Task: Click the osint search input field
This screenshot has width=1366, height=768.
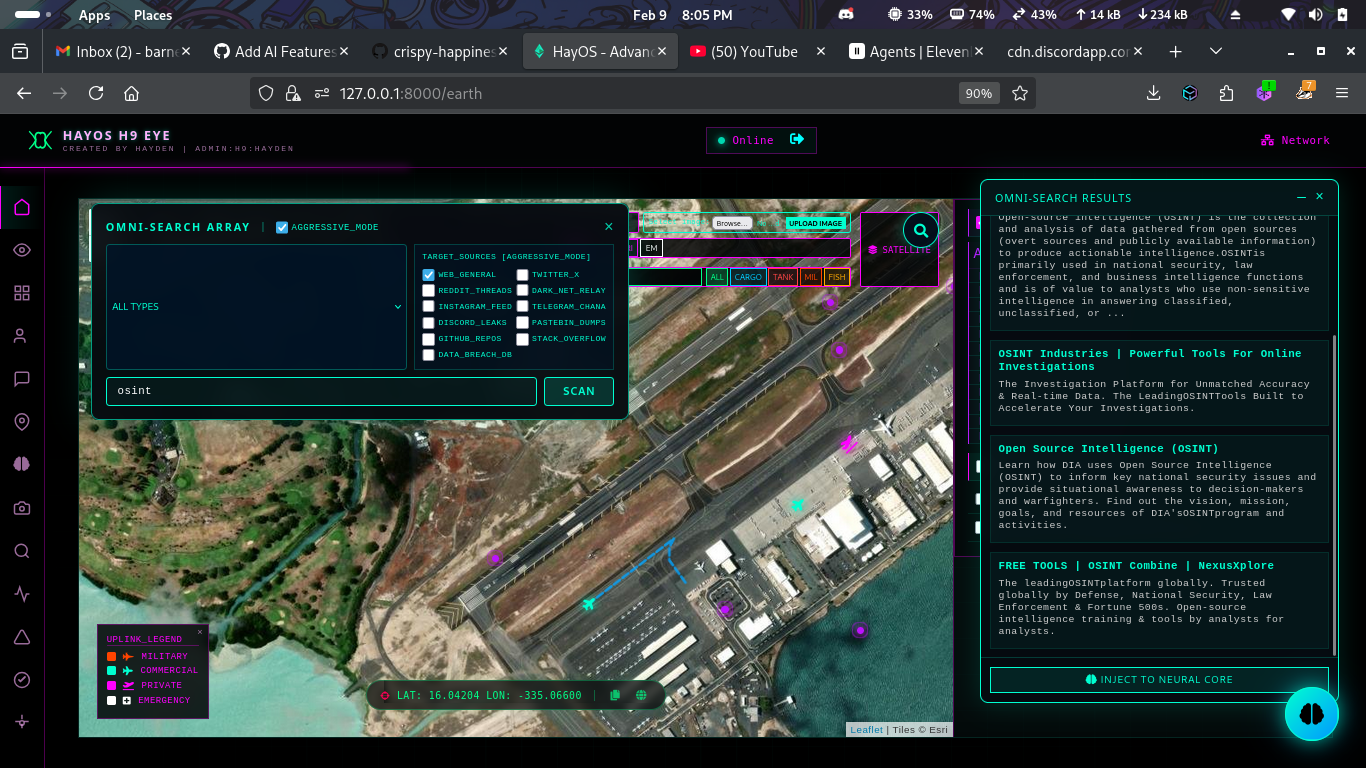Action: (322, 391)
